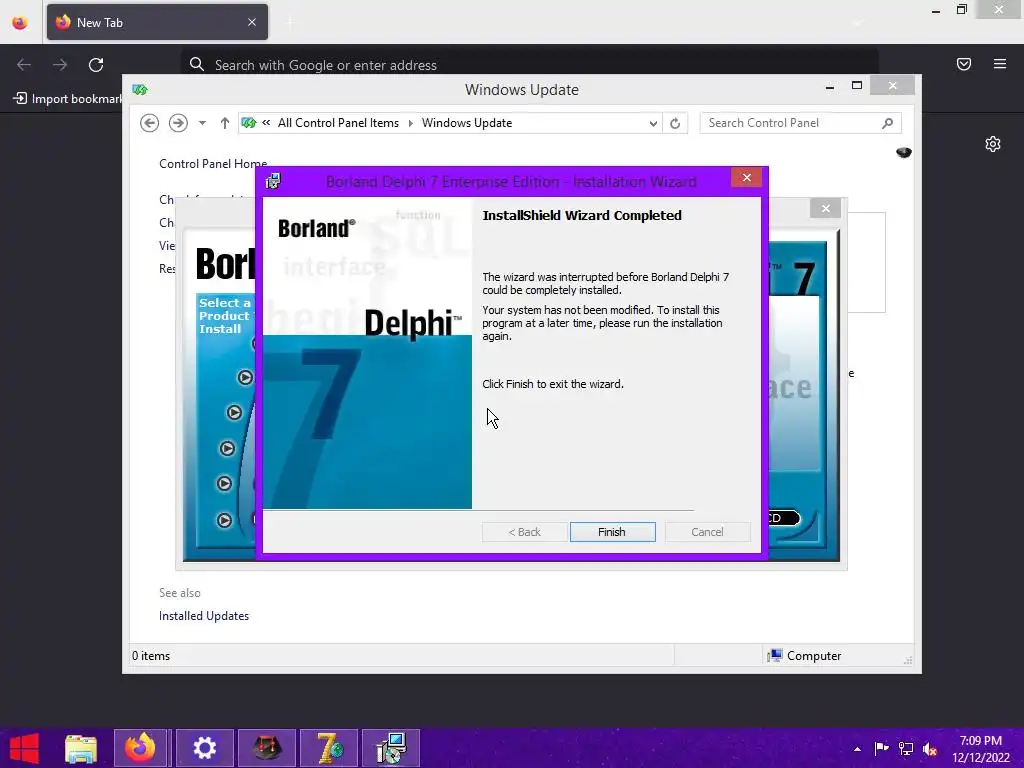Click the Computer status bar entry
1024x768 pixels.
pos(805,656)
